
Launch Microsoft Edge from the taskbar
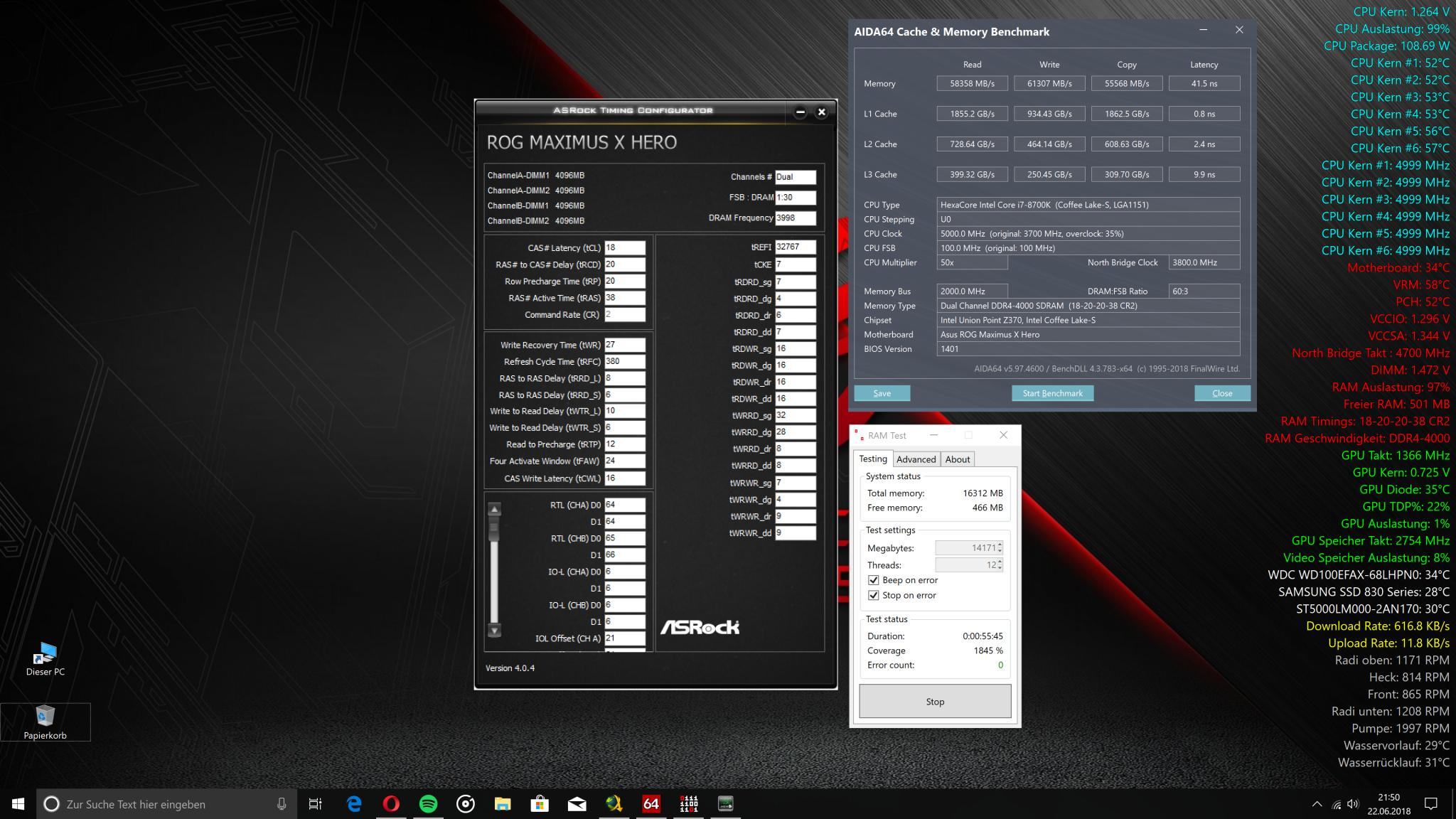(354, 804)
